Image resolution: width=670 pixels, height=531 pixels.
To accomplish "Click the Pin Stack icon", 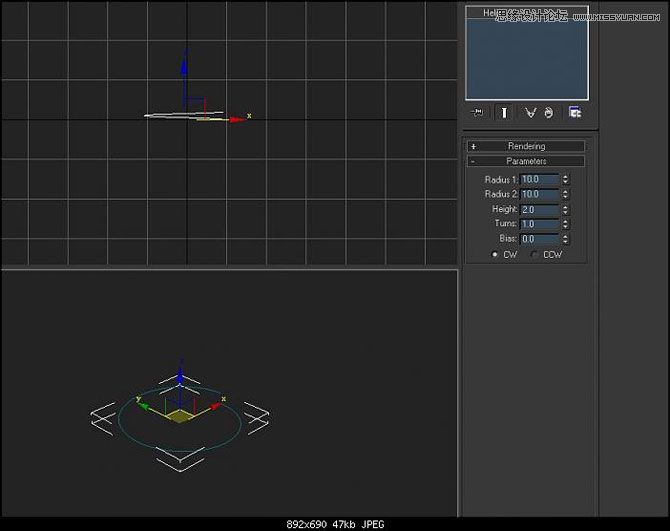I will 476,112.
